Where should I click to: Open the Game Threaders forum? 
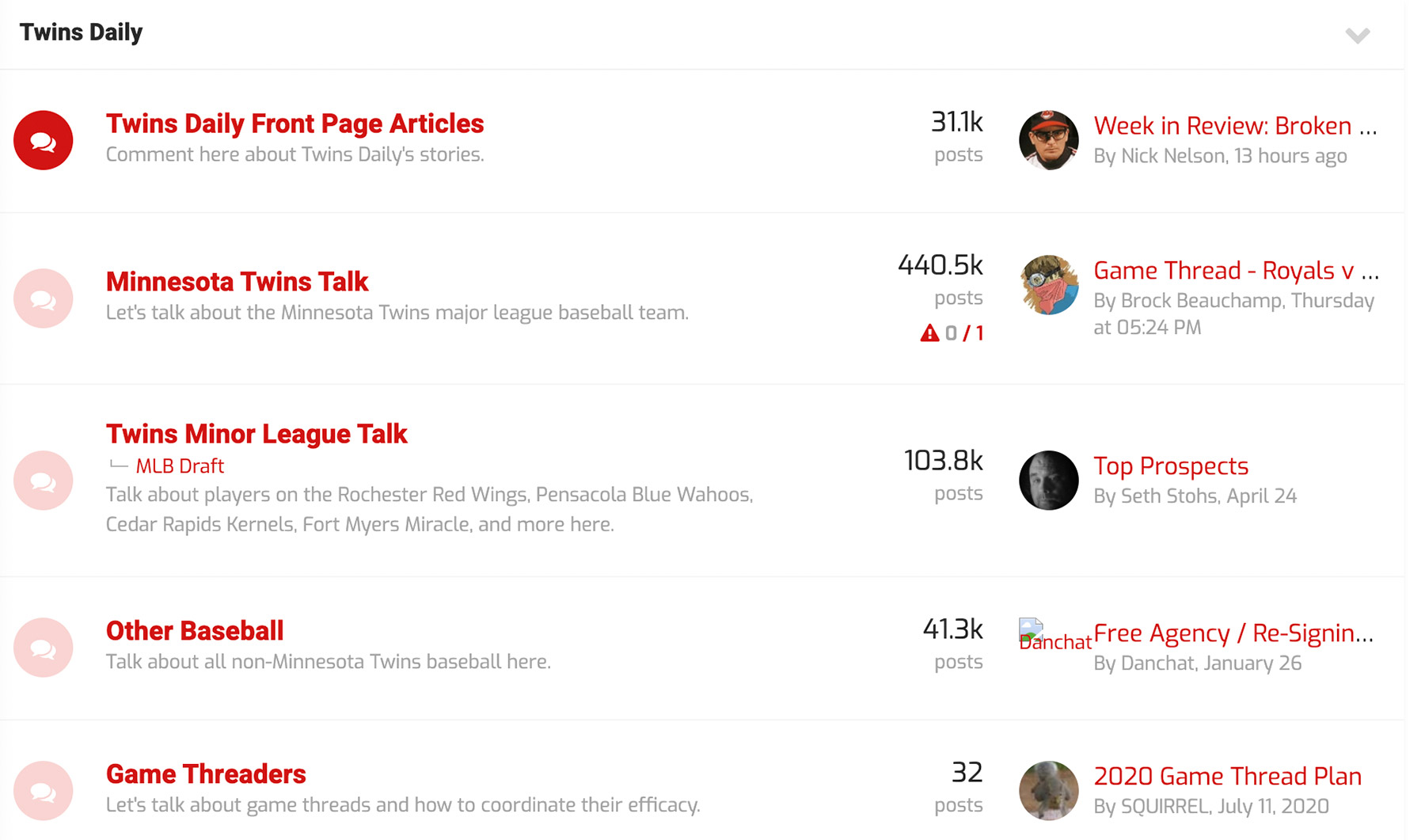[x=206, y=774]
